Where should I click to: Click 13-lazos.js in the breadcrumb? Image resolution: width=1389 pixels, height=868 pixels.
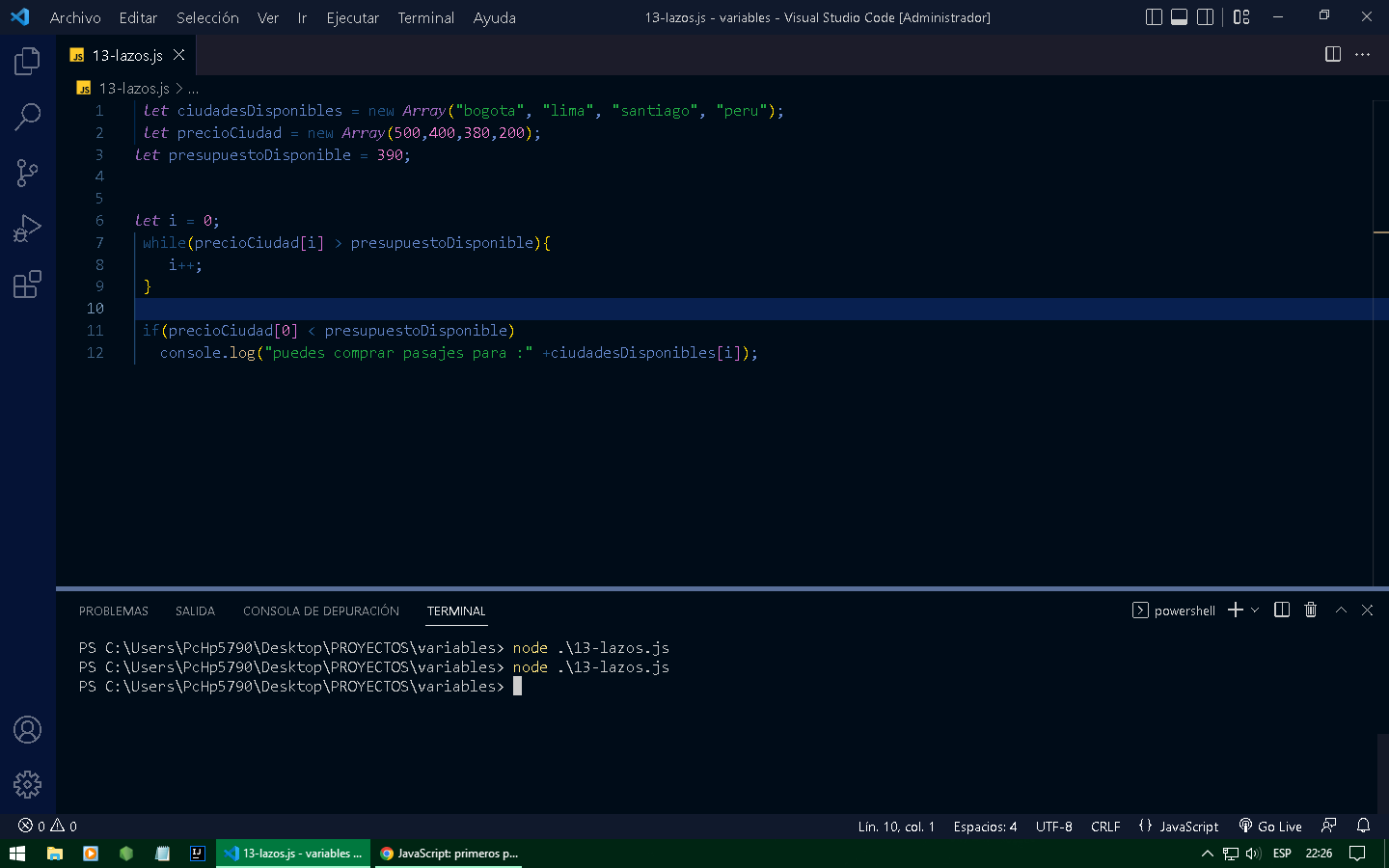pyautogui.click(x=134, y=88)
